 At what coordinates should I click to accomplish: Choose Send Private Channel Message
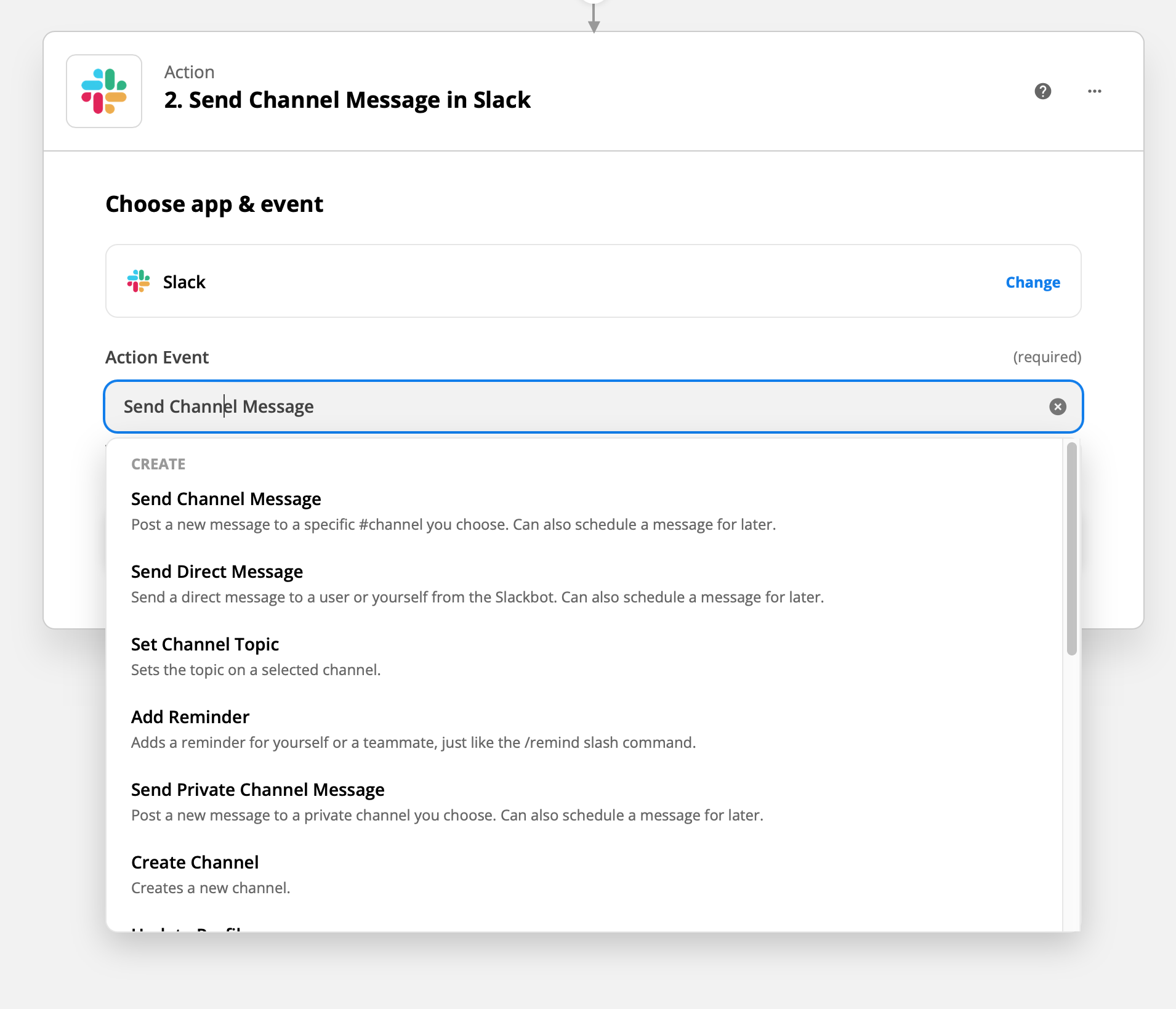click(257, 789)
